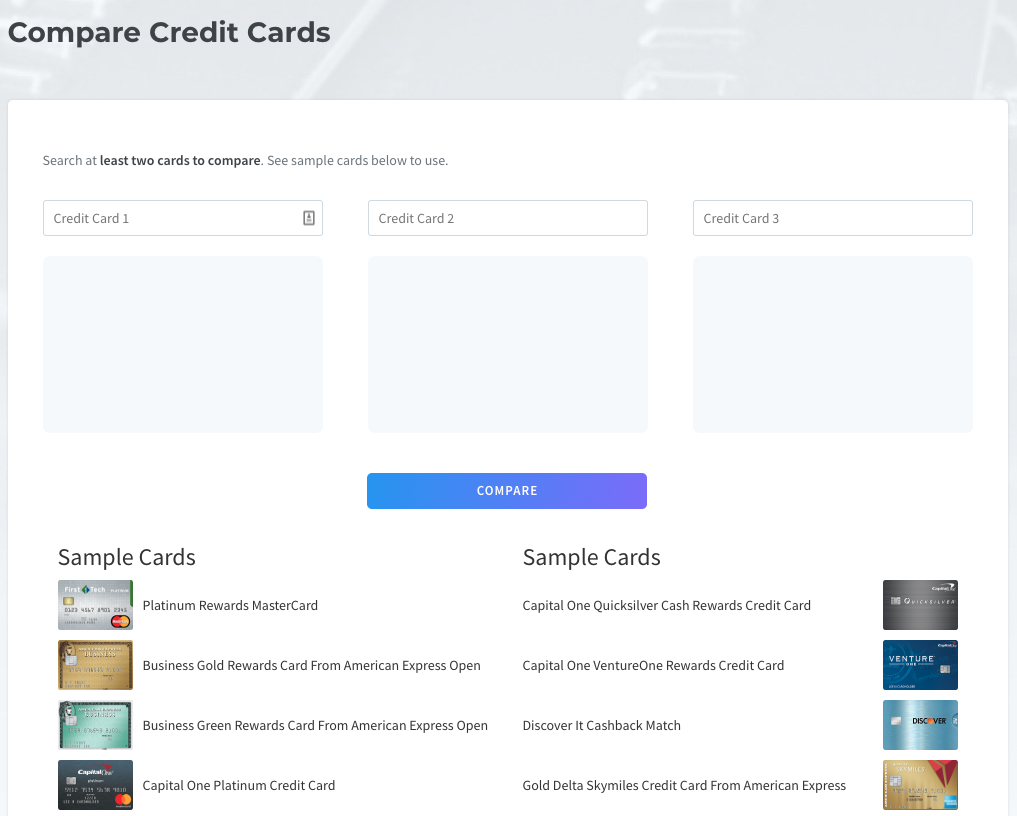This screenshot has height=816, width=1017.
Task: Choose Business Gold Rewards Card From American Express Open
Action: (x=311, y=666)
